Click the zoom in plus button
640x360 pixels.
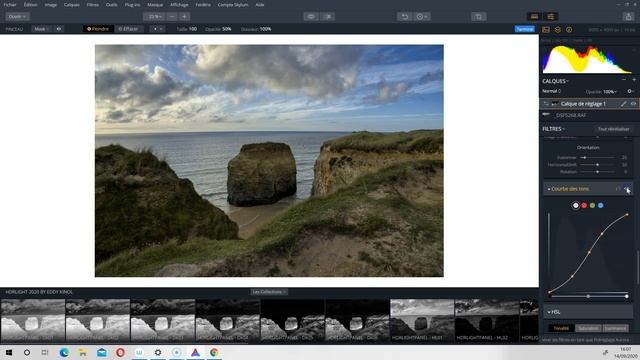tap(184, 17)
